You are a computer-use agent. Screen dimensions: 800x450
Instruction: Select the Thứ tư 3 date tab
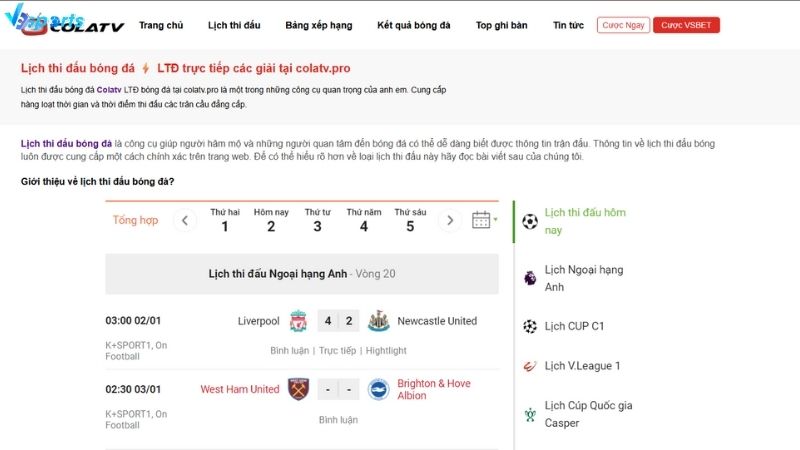pos(317,220)
